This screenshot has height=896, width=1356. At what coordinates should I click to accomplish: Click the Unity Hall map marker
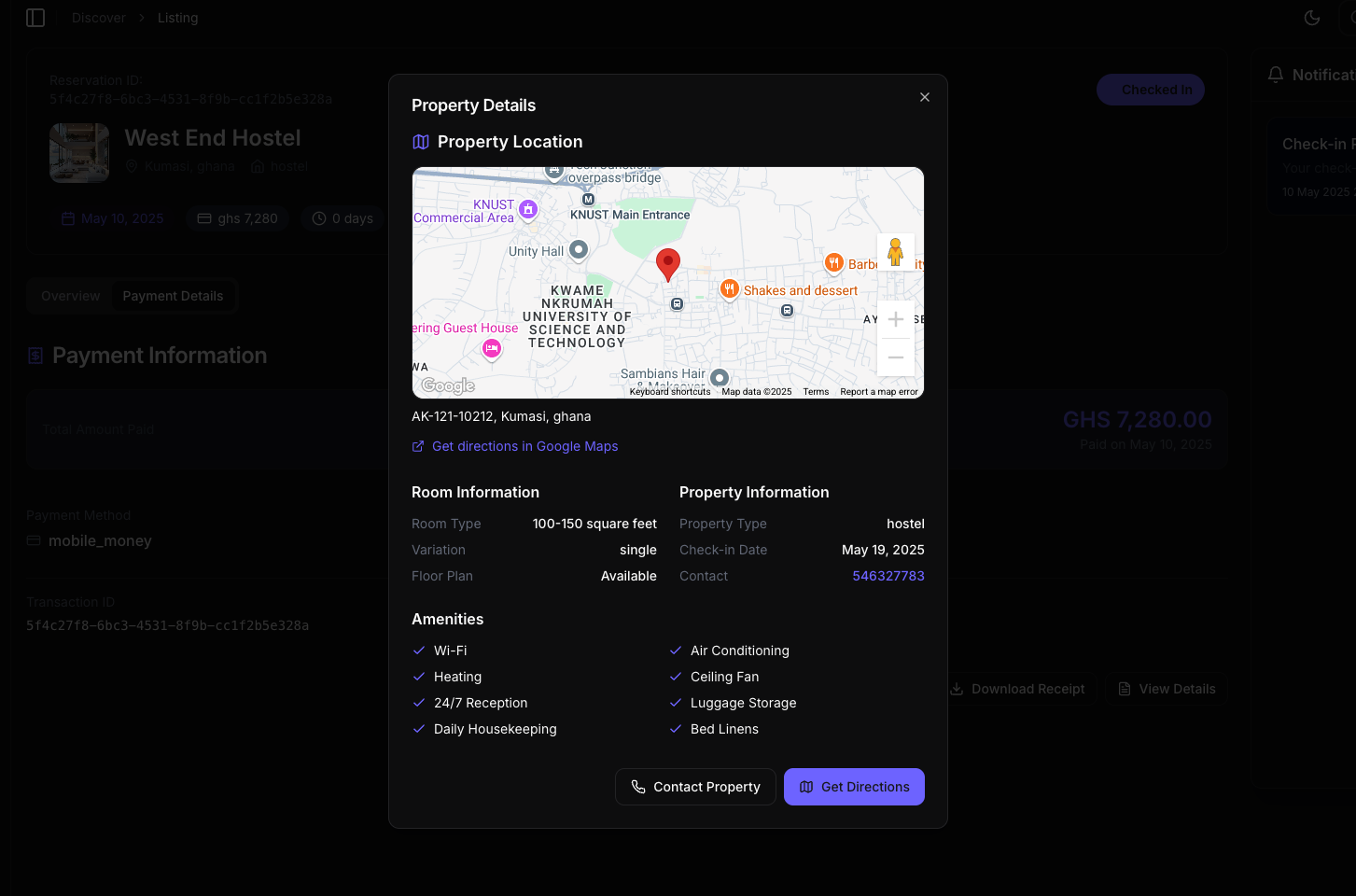click(x=579, y=249)
